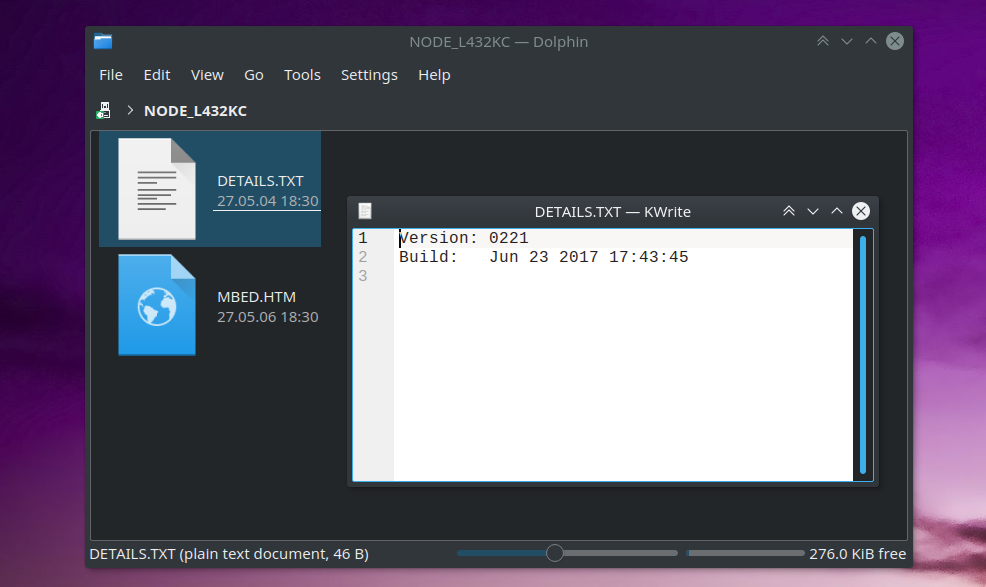This screenshot has width=986, height=587.
Task: Click line number 3 in the KWrite gutter
Action: [x=363, y=276]
